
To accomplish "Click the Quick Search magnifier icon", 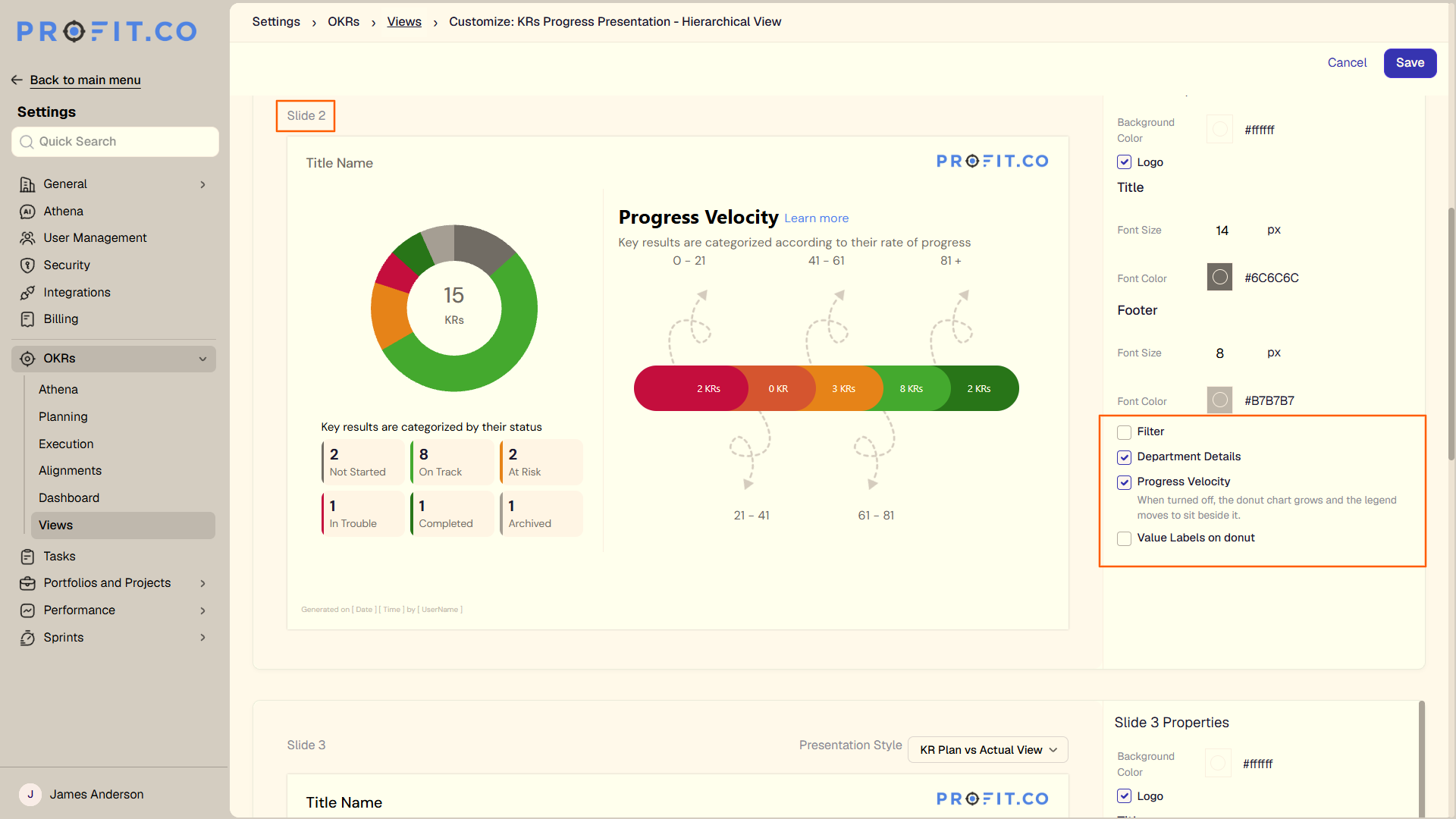I will point(27,142).
